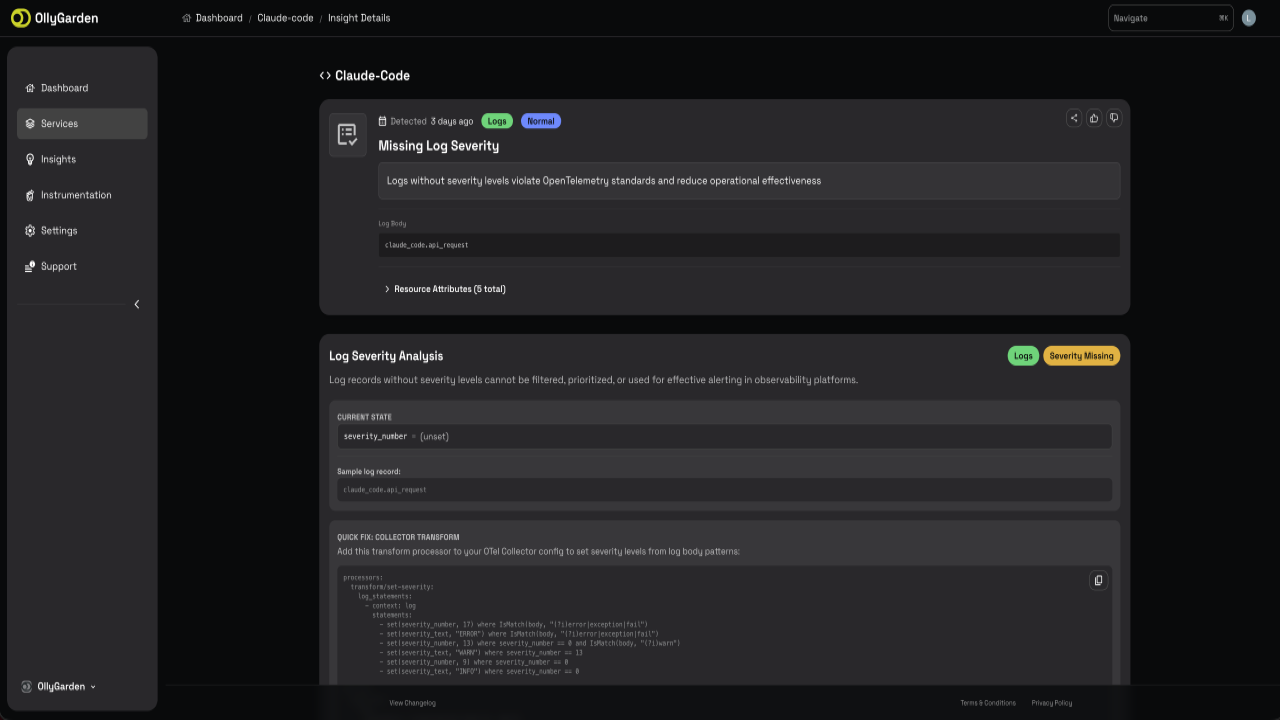Click the blue Normal badge
This screenshot has height=720, width=1280.
pos(541,121)
